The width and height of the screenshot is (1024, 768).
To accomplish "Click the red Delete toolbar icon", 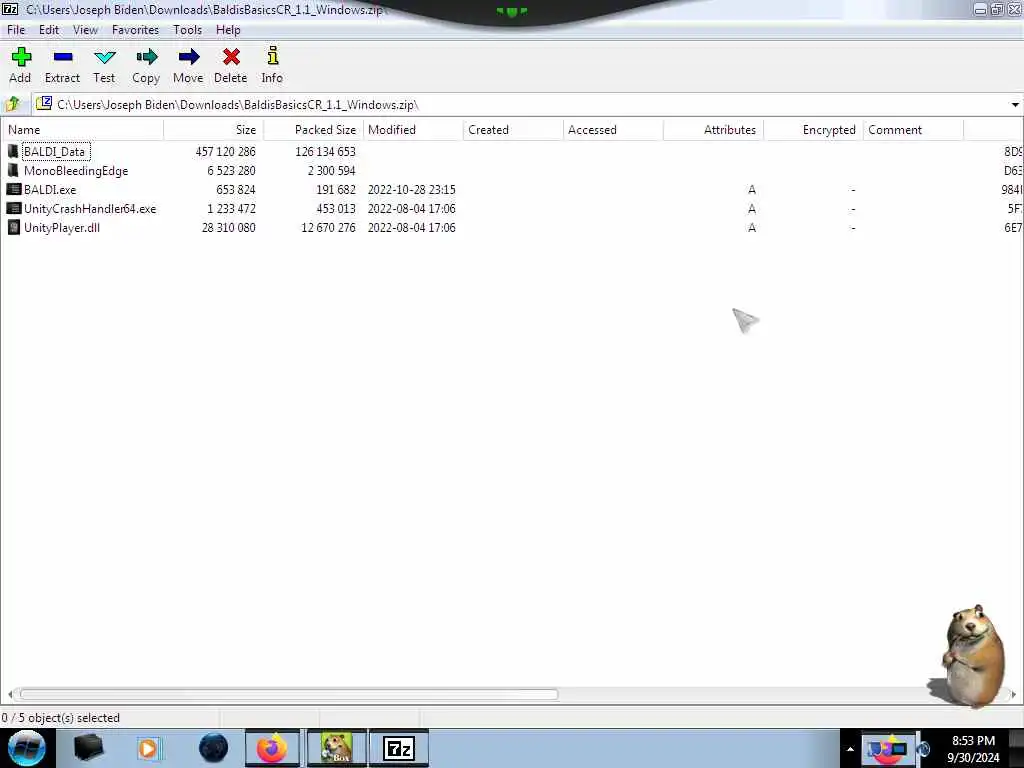I will pos(231,57).
